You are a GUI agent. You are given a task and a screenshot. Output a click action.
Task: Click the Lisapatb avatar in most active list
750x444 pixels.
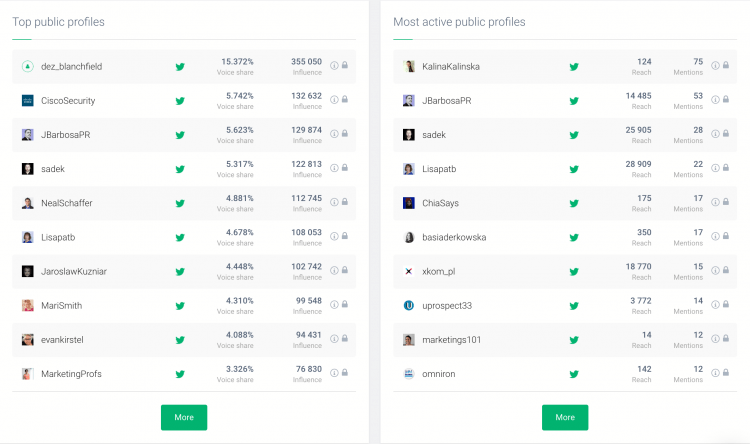(409, 169)
